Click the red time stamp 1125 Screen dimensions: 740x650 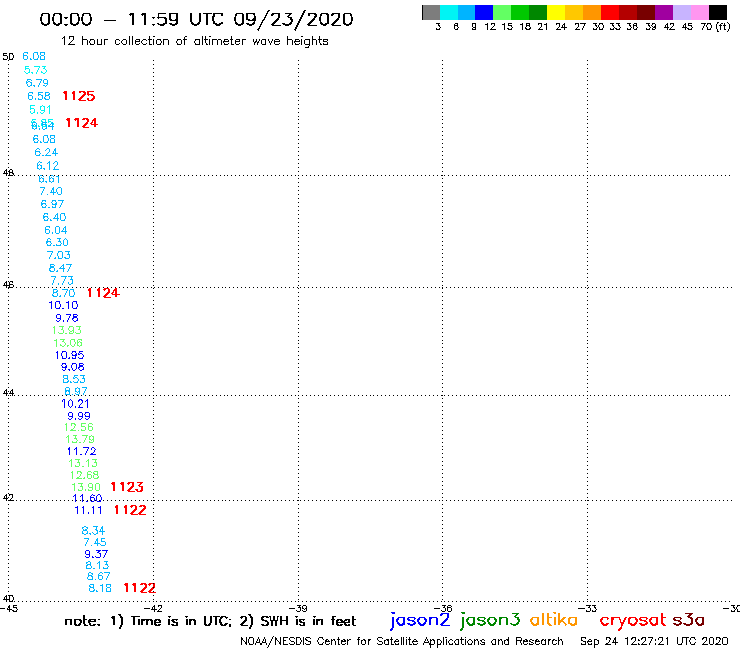79,96
